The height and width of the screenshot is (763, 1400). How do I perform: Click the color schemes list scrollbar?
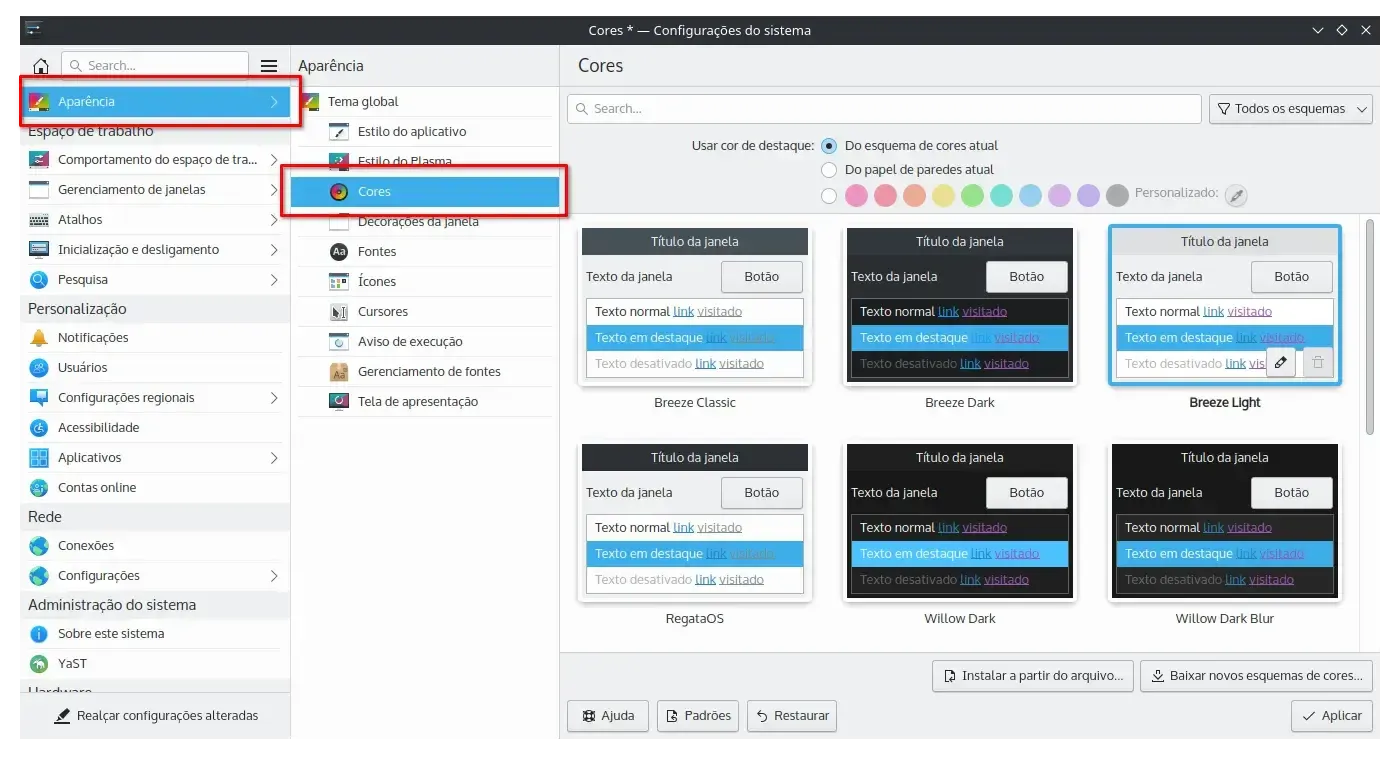click(1370, 326)
